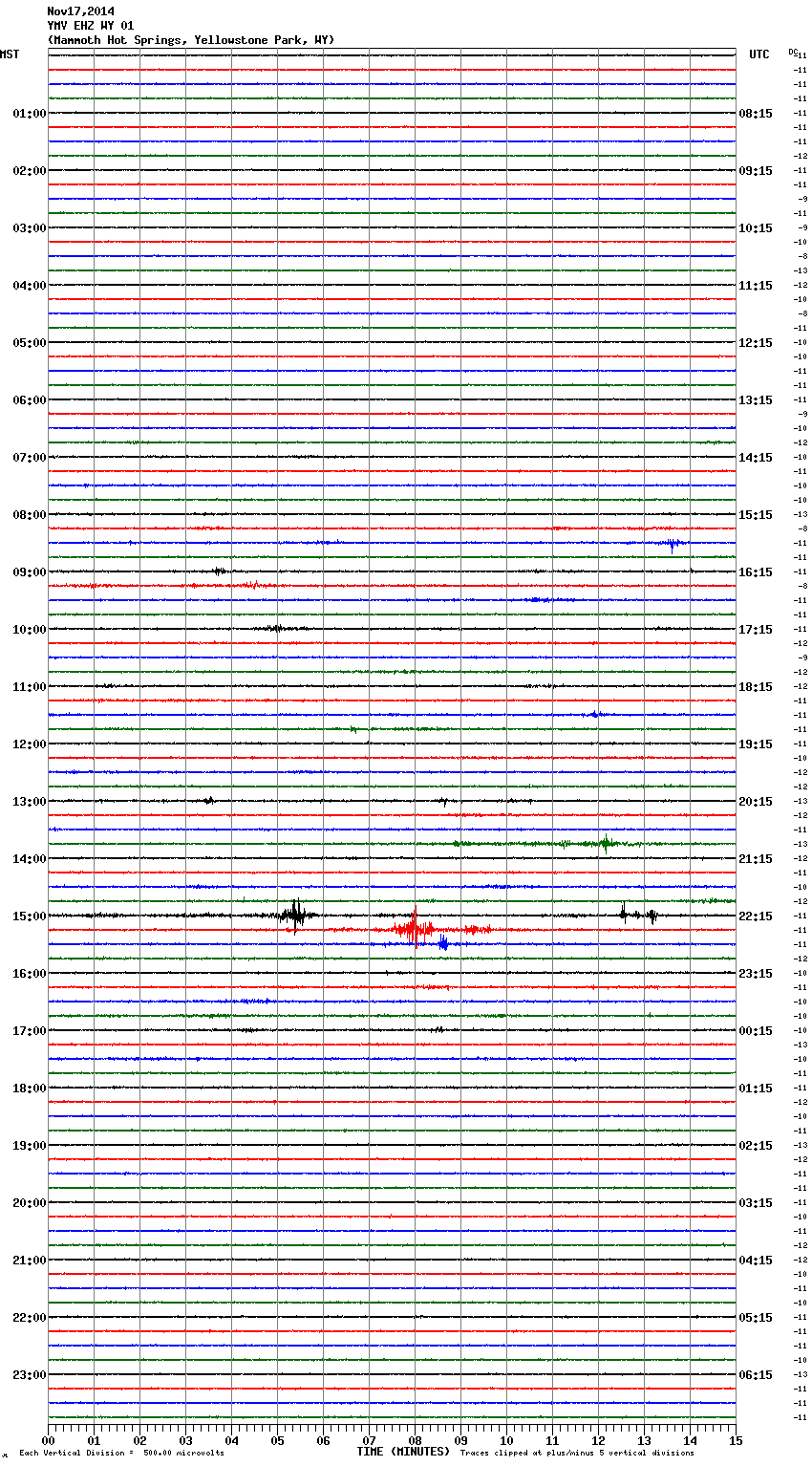This screenshot has width=812, height=1466.
Task: Click the 18:15 UTC time label
Action: pos(756,687)
